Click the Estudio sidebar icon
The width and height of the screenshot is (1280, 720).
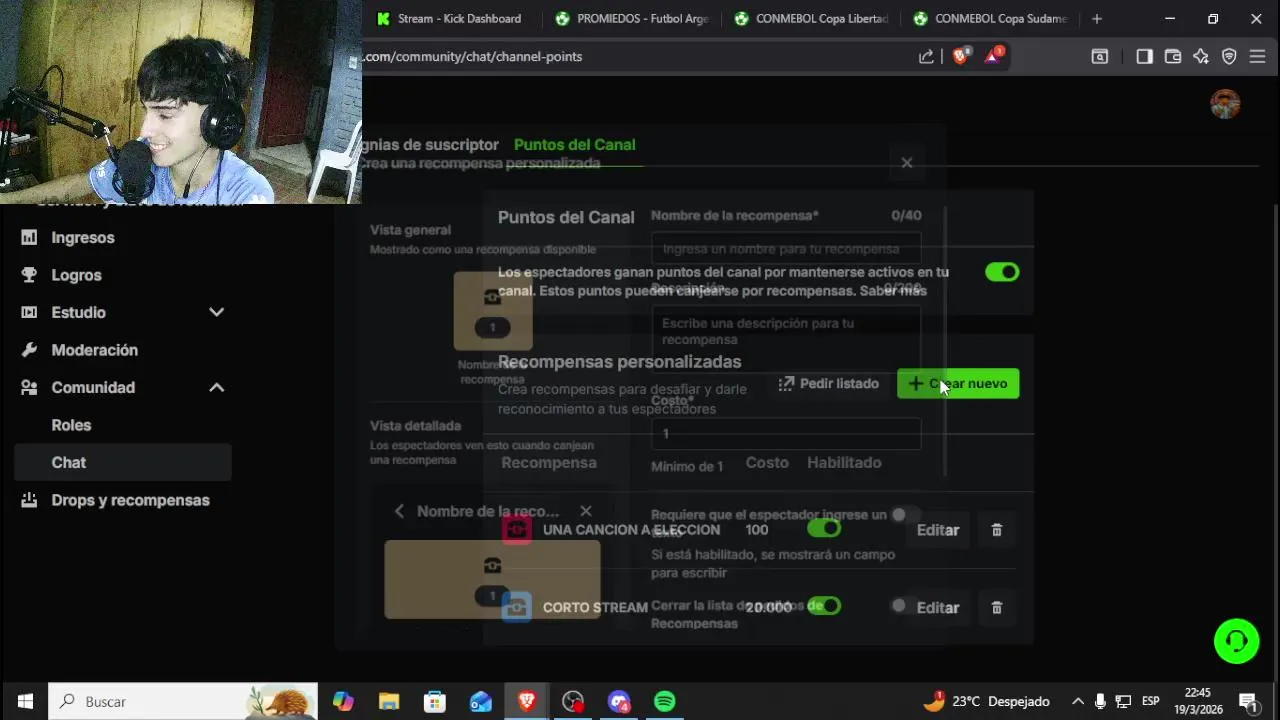pyautogui.click(x=29, y=312)
